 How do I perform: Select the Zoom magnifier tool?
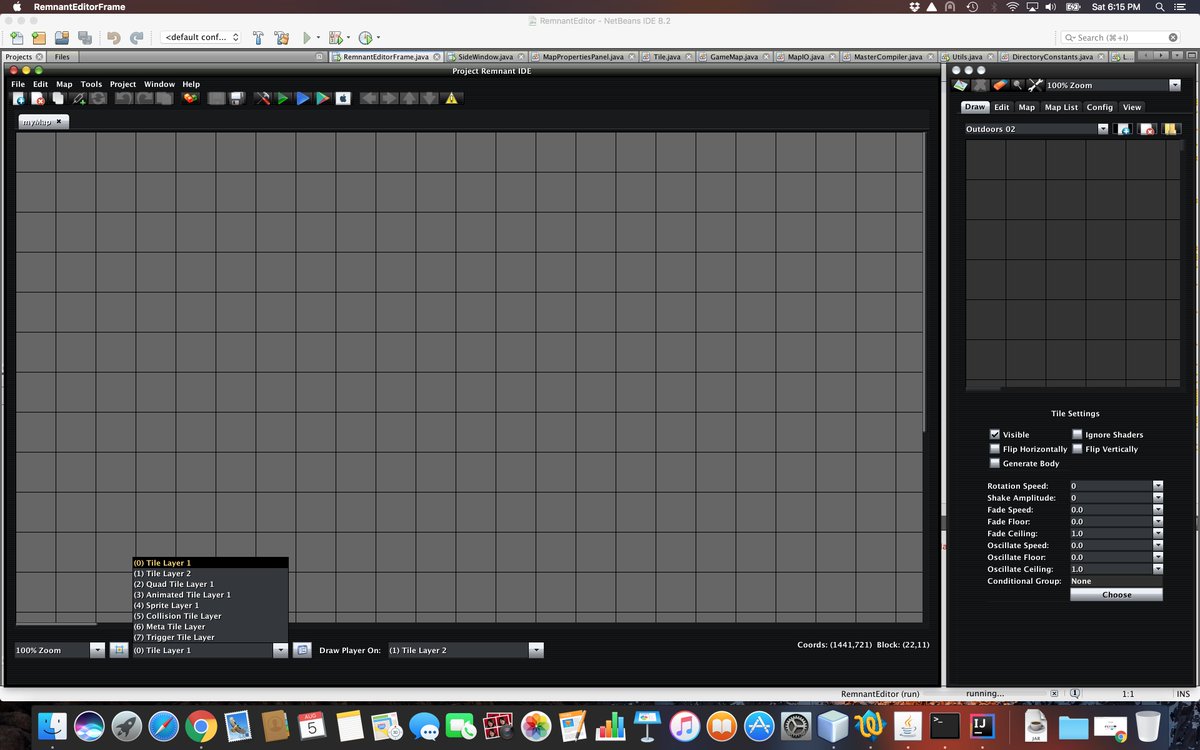(x=1017, y=85)
